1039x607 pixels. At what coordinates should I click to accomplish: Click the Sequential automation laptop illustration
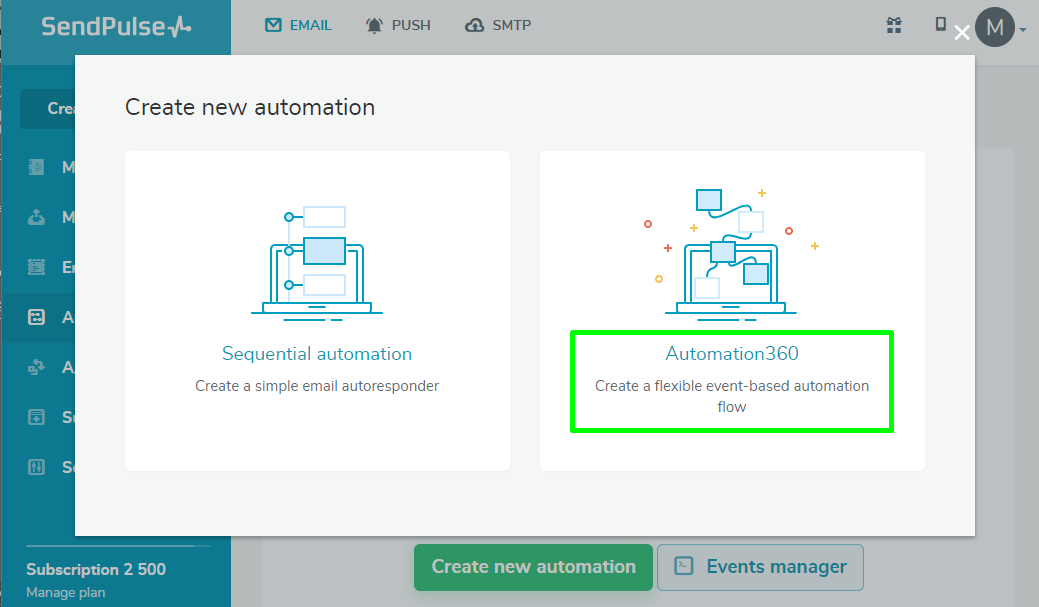tap(317, 264)
